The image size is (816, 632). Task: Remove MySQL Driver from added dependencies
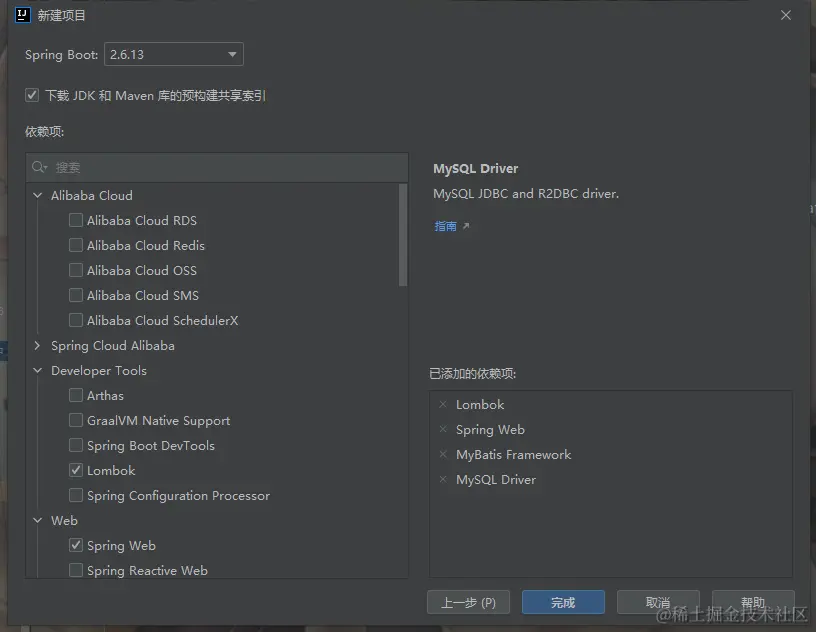coord(443,479)
